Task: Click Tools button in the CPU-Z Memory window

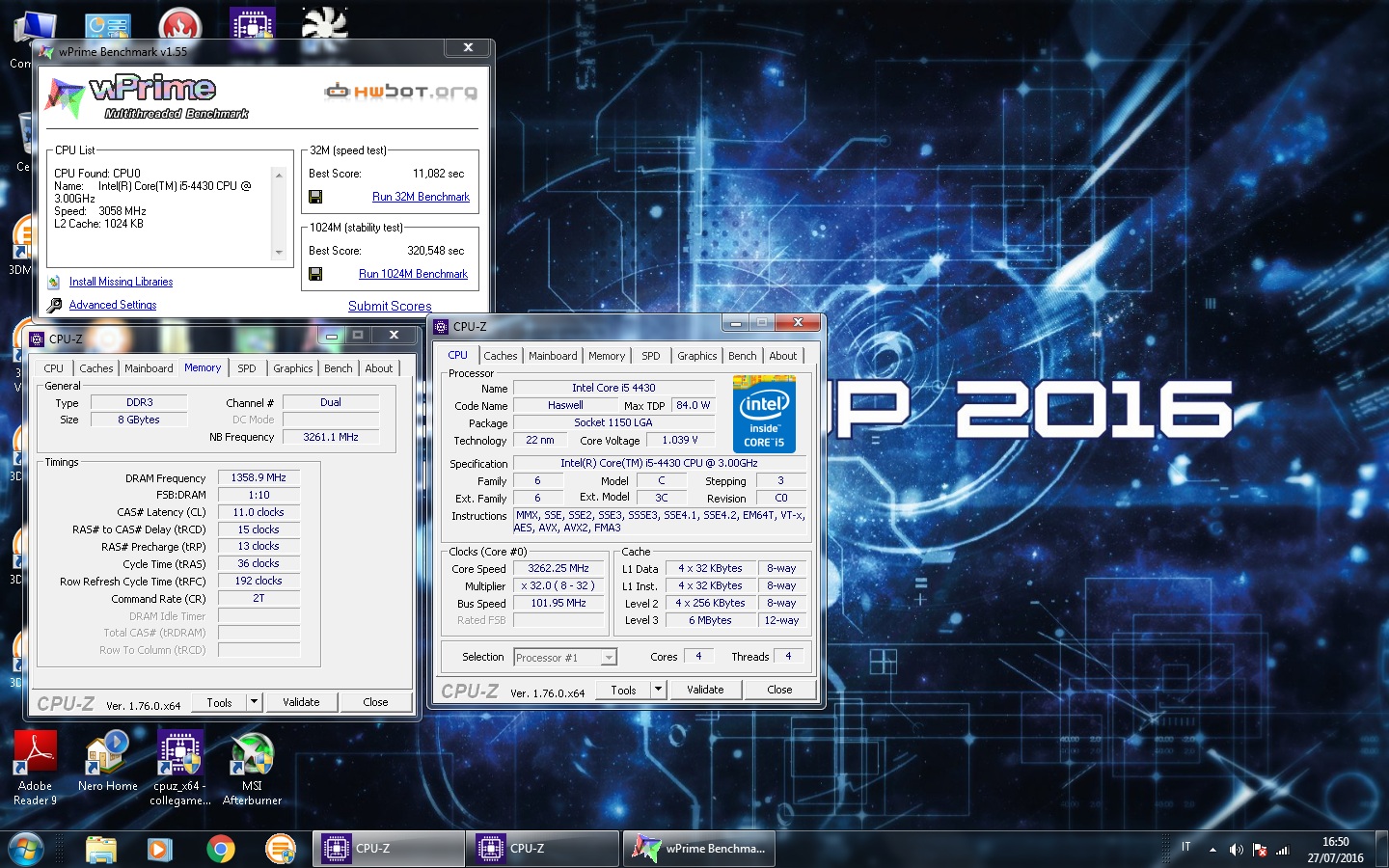Action: coord(220,702)
